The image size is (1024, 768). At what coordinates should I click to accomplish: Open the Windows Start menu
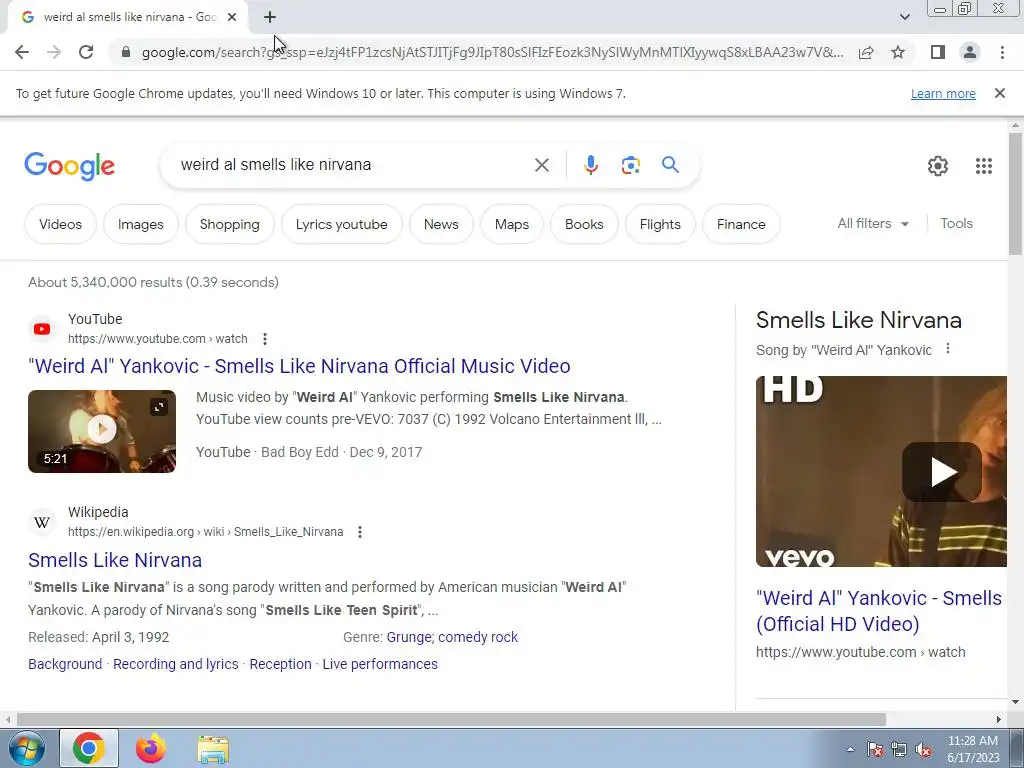[x=27, y=748]
